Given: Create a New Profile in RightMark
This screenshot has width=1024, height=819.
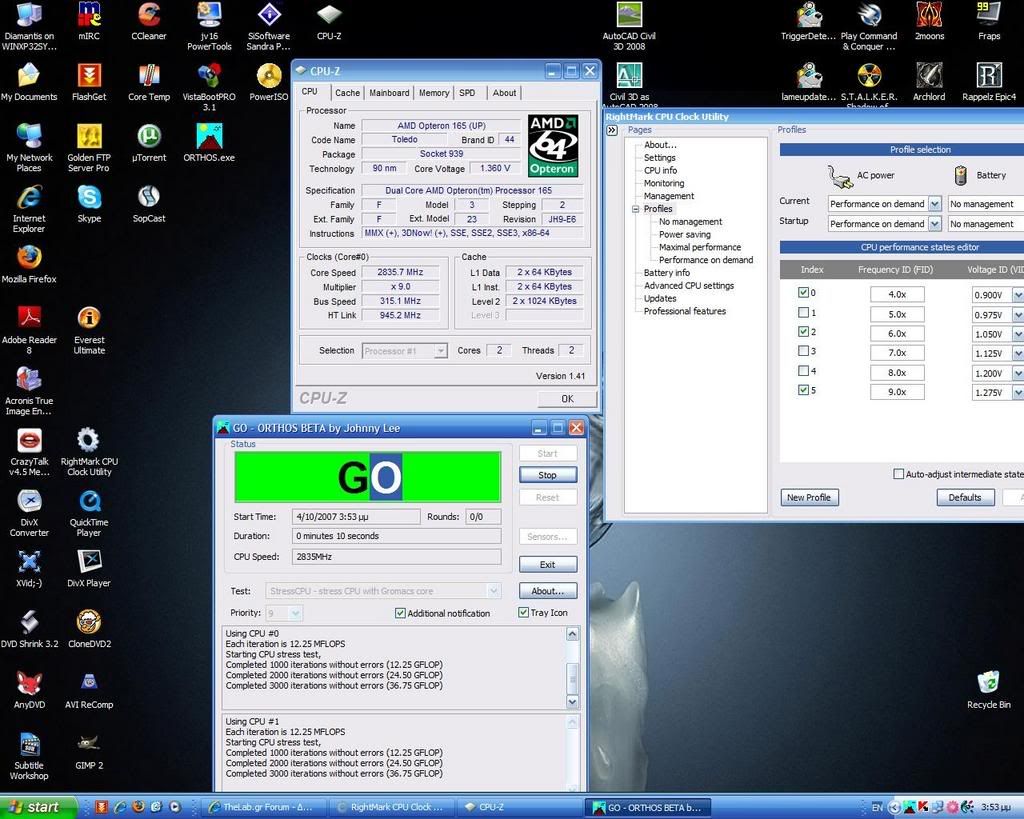Looking at the screenshot, I should point(809,497).
